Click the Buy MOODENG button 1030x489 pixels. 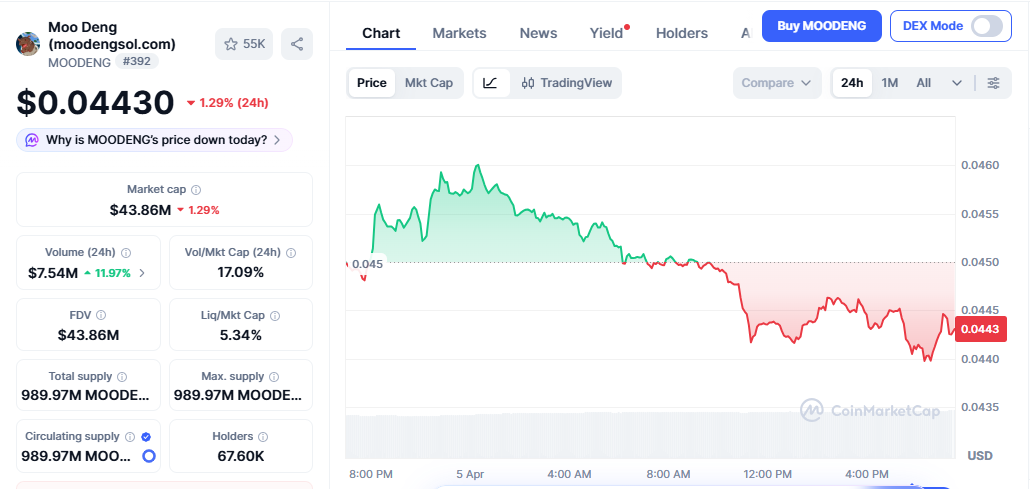pos(821,26)
